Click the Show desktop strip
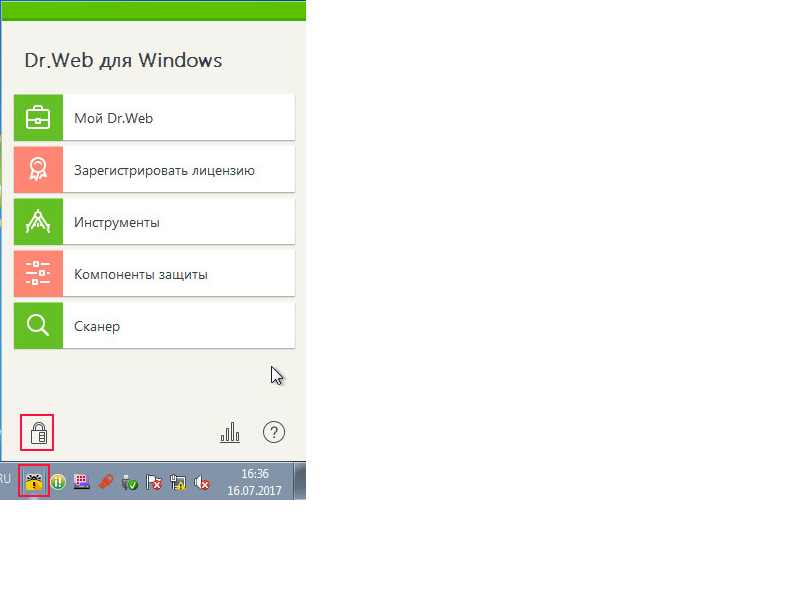 [299, 481]
